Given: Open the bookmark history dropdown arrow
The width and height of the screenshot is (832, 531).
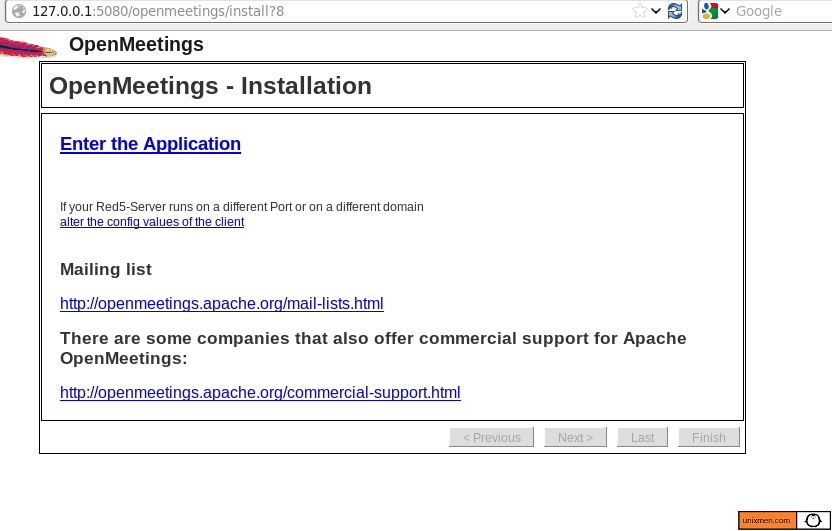Looking at the screenshot, I should pyautogui.click(x=656, y=11).
